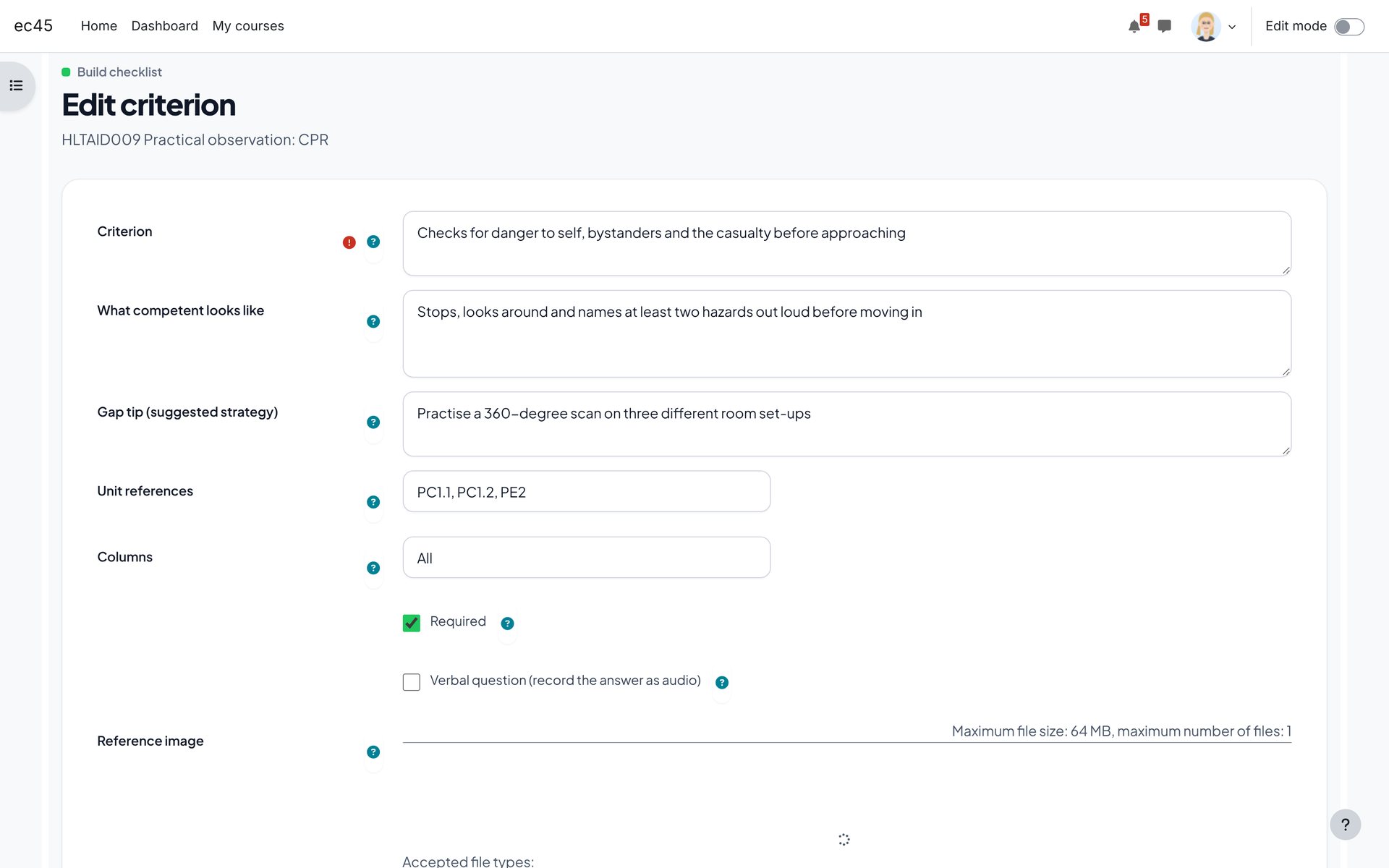
Task: Open the Dashboard menu item
Action: [x=164, y=26]
